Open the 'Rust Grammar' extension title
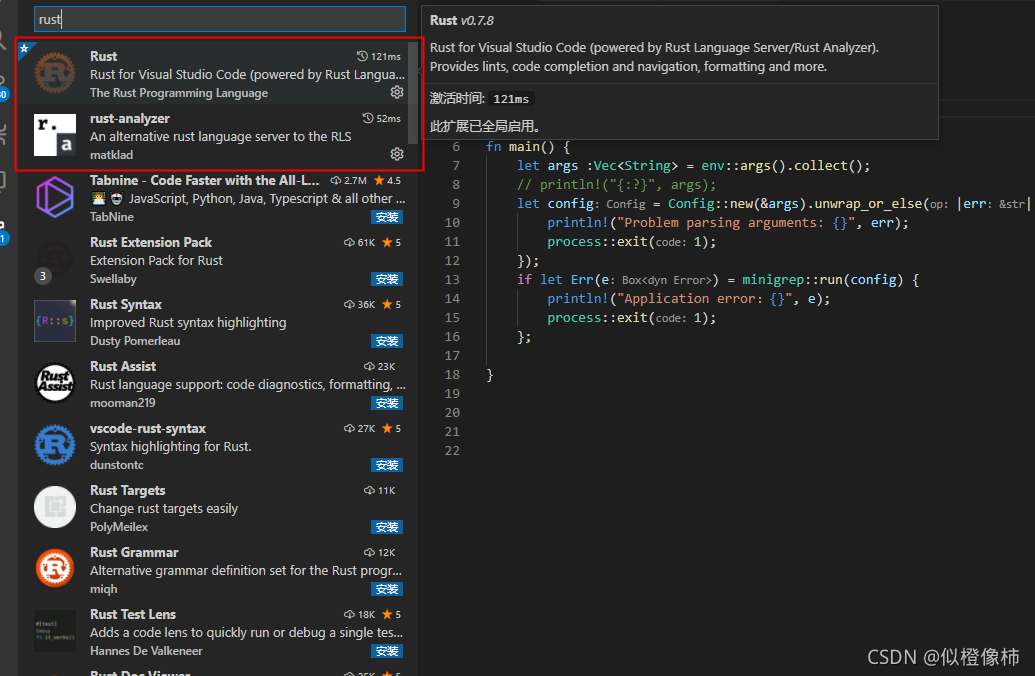Screen dimensions: 1035x676 point(134,553)
